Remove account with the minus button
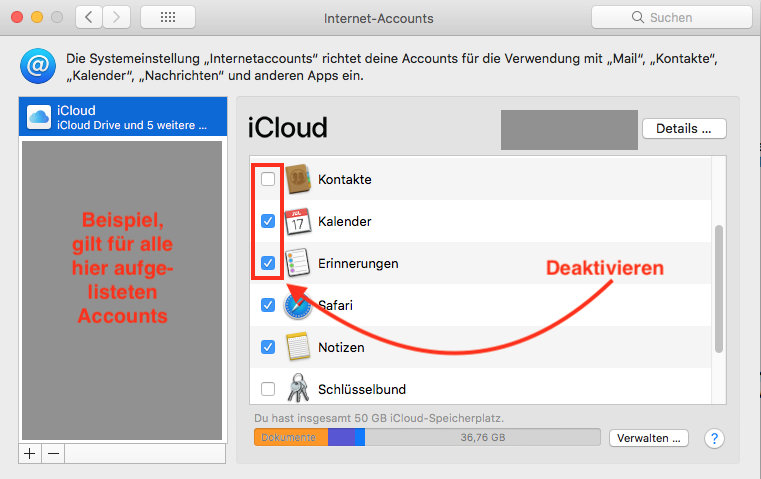 (53, 454)
